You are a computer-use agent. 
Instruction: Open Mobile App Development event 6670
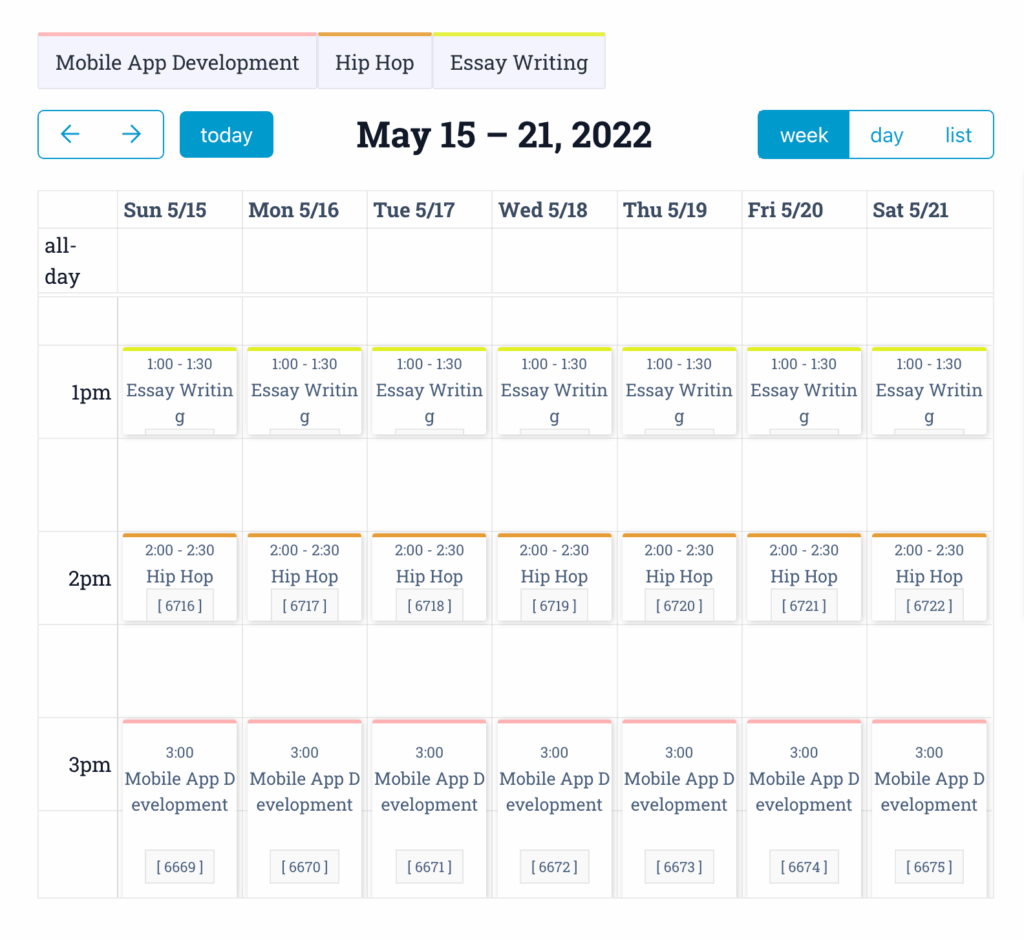[x=304, y=809]
